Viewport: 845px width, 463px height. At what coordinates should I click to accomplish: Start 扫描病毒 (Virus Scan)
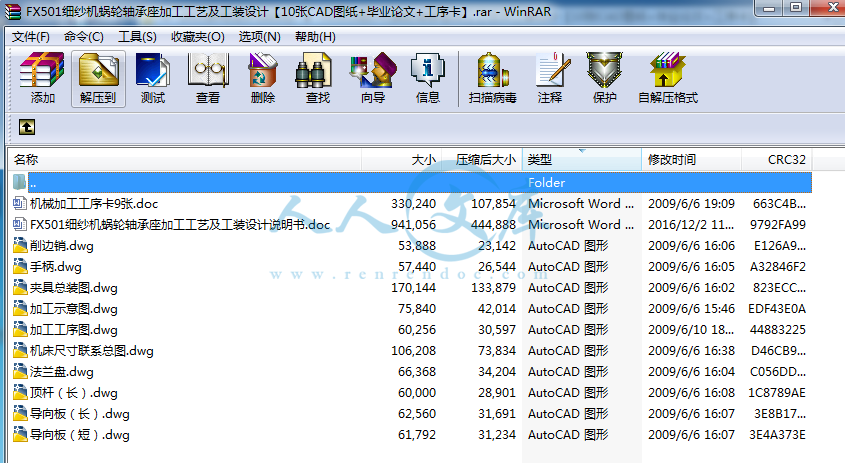click(492, 70)
